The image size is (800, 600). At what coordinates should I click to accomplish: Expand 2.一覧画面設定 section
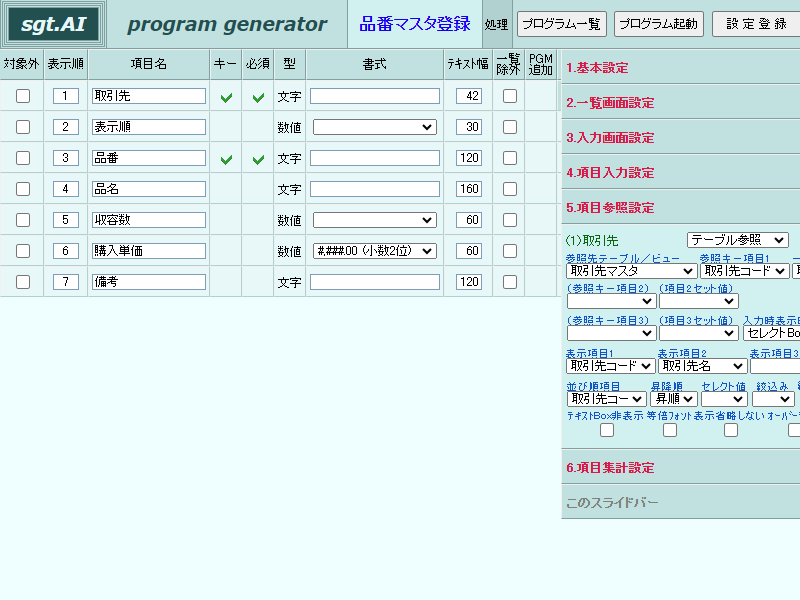click(681, 103)
